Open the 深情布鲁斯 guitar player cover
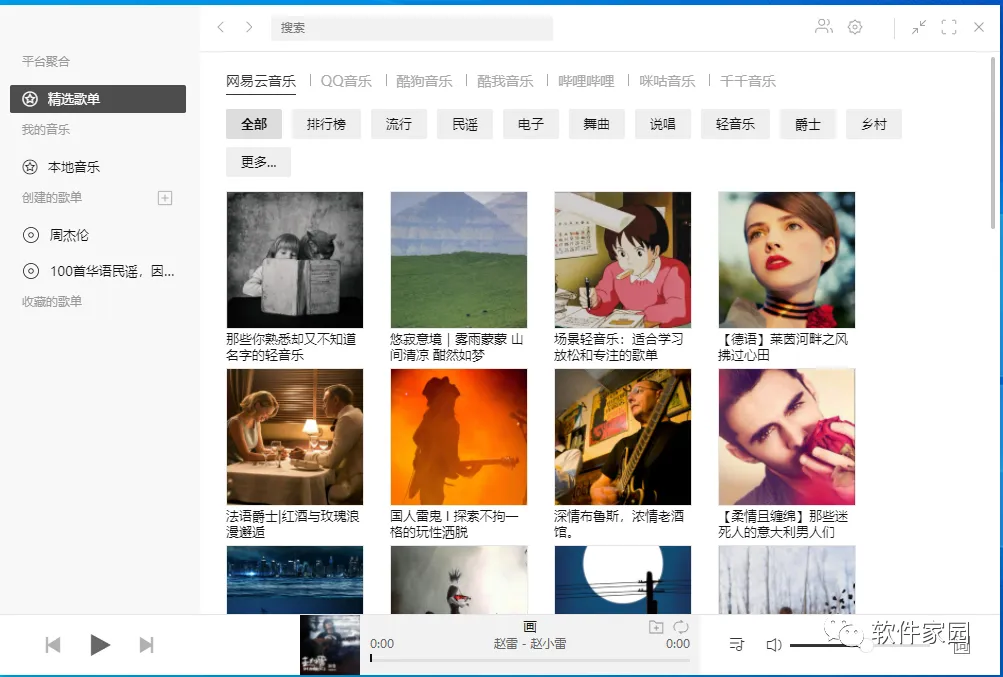Screen dimensions: 1003x677 622,437
